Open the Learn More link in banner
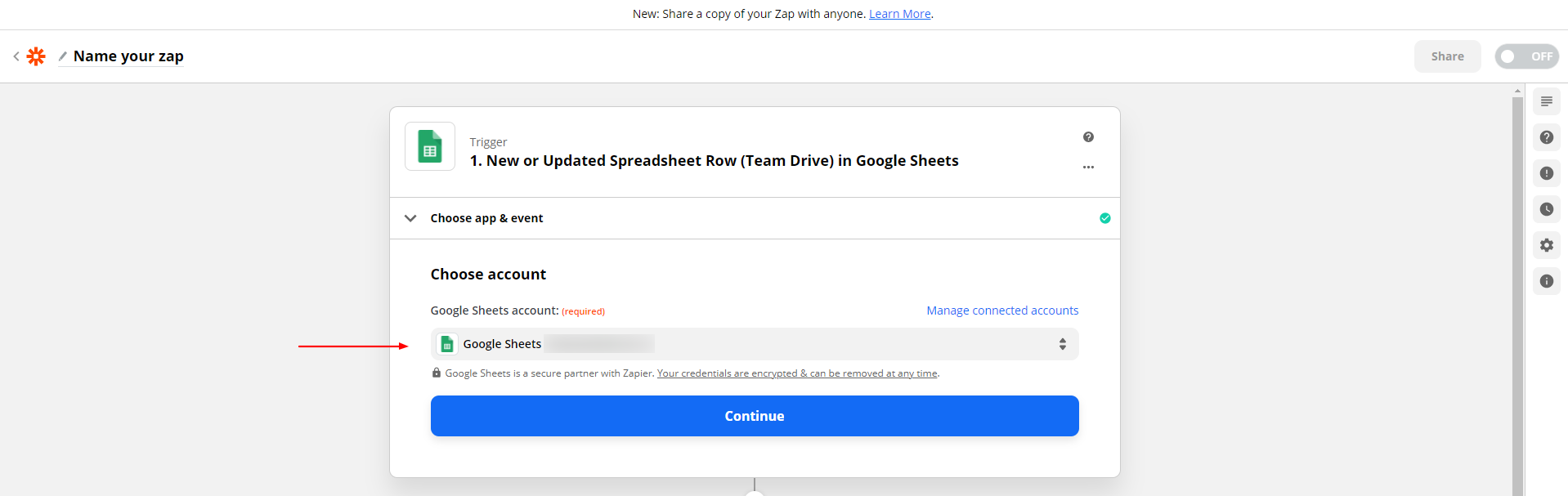 [899, 14]
